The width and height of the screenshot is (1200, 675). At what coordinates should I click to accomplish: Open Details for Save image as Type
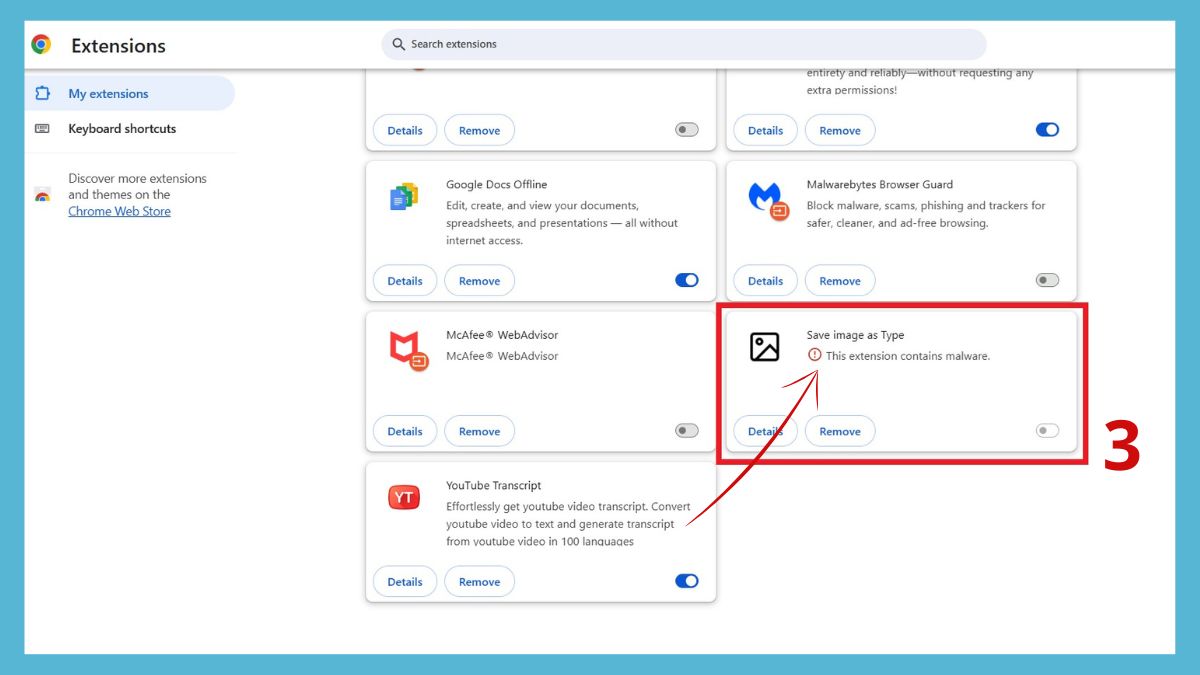click(x=765, y=431)
